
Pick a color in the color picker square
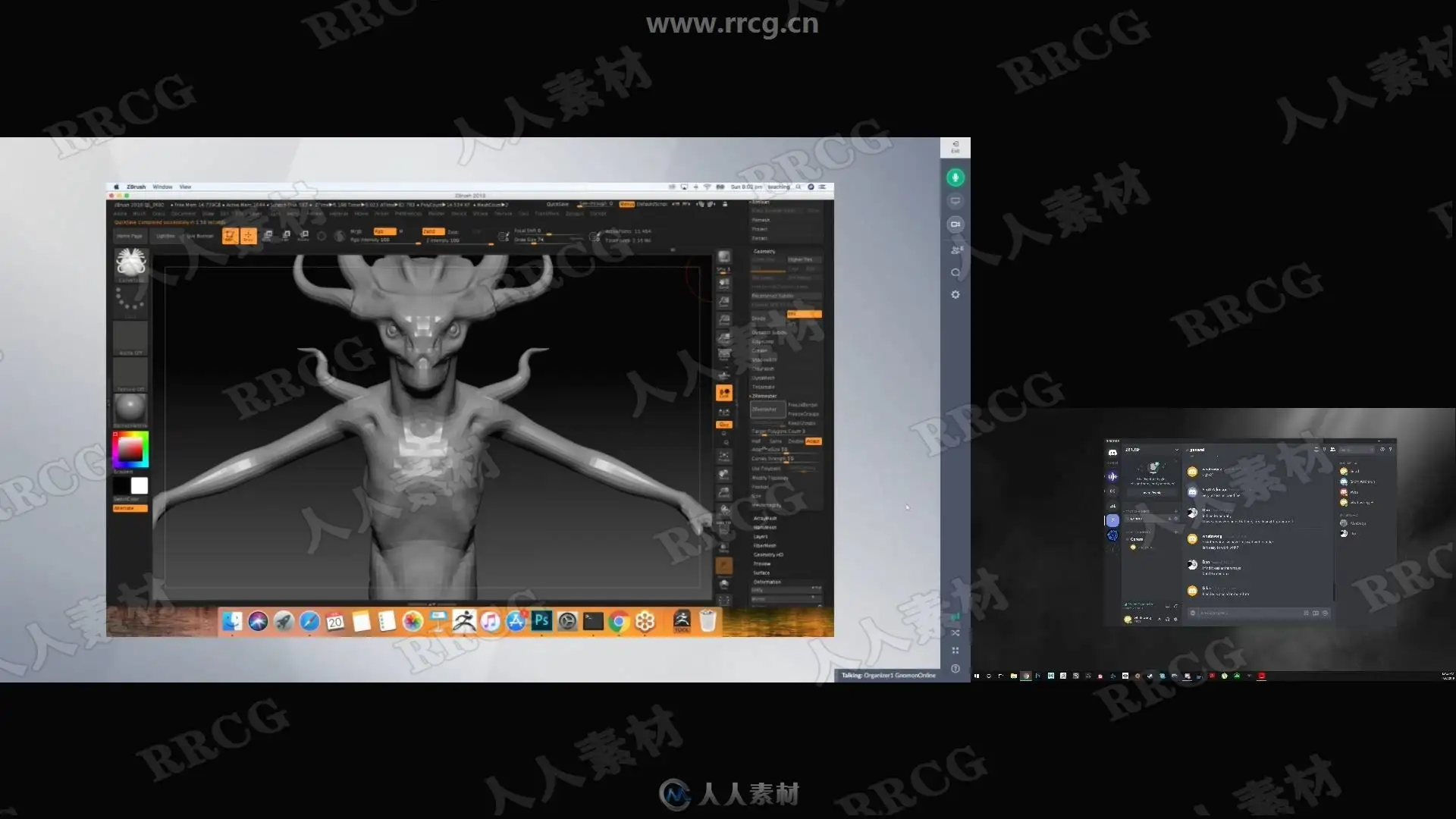click(x=130, y=450)
